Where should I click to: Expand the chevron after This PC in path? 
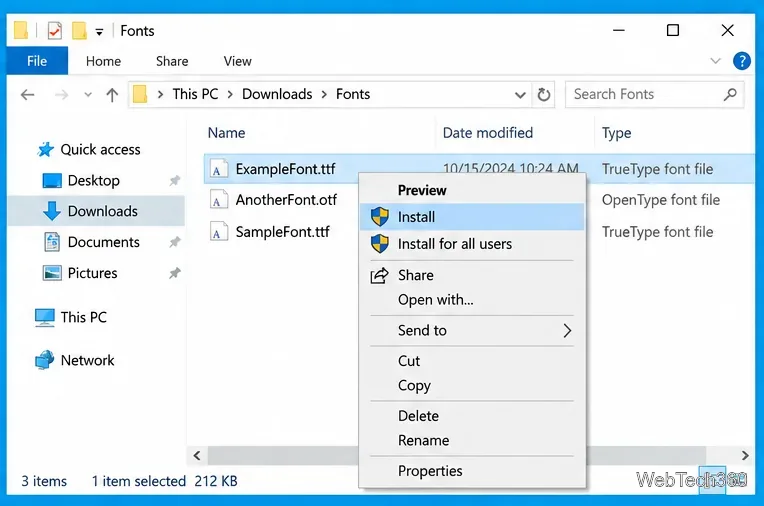tap(230, 95)
